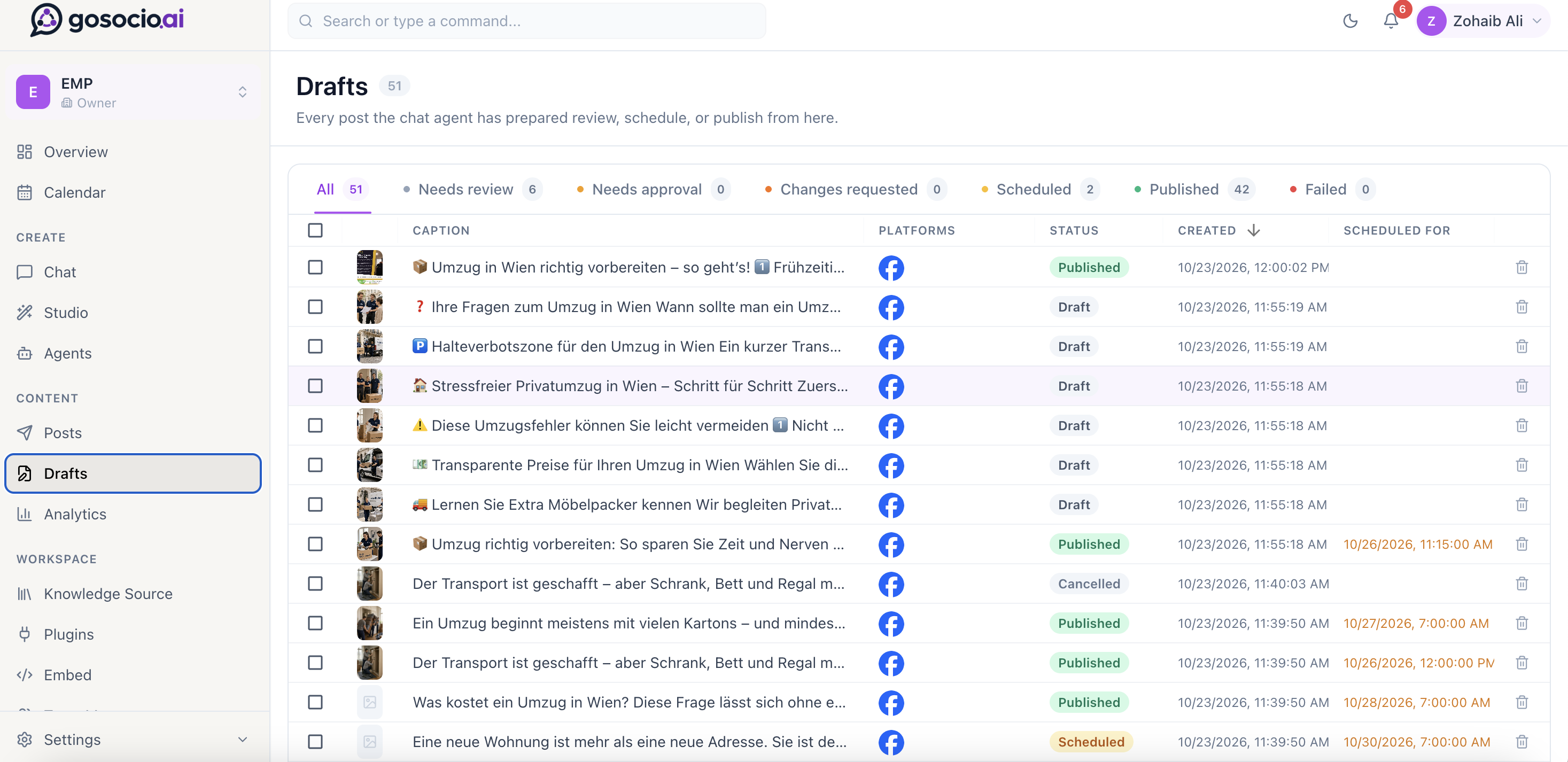
Task: Expand the Settings section chevron
Action: click(x=242, y=740)
